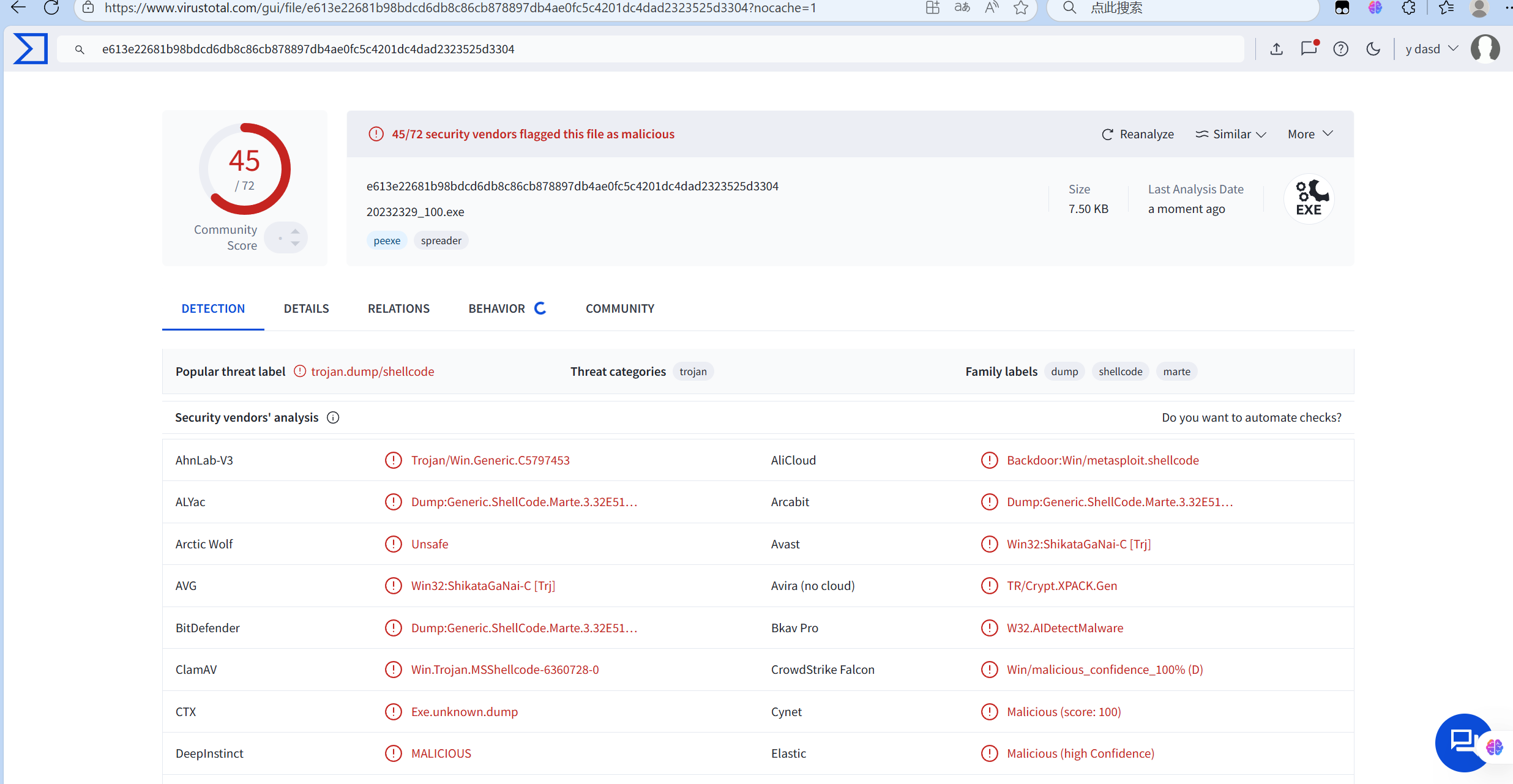This screenshot has height=784, width=1513.
Task: Click Do you want to automate checks link
Action: point(1251,417)
